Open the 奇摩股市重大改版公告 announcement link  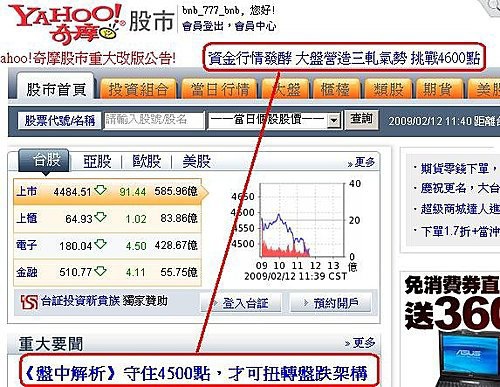[88, 58]
